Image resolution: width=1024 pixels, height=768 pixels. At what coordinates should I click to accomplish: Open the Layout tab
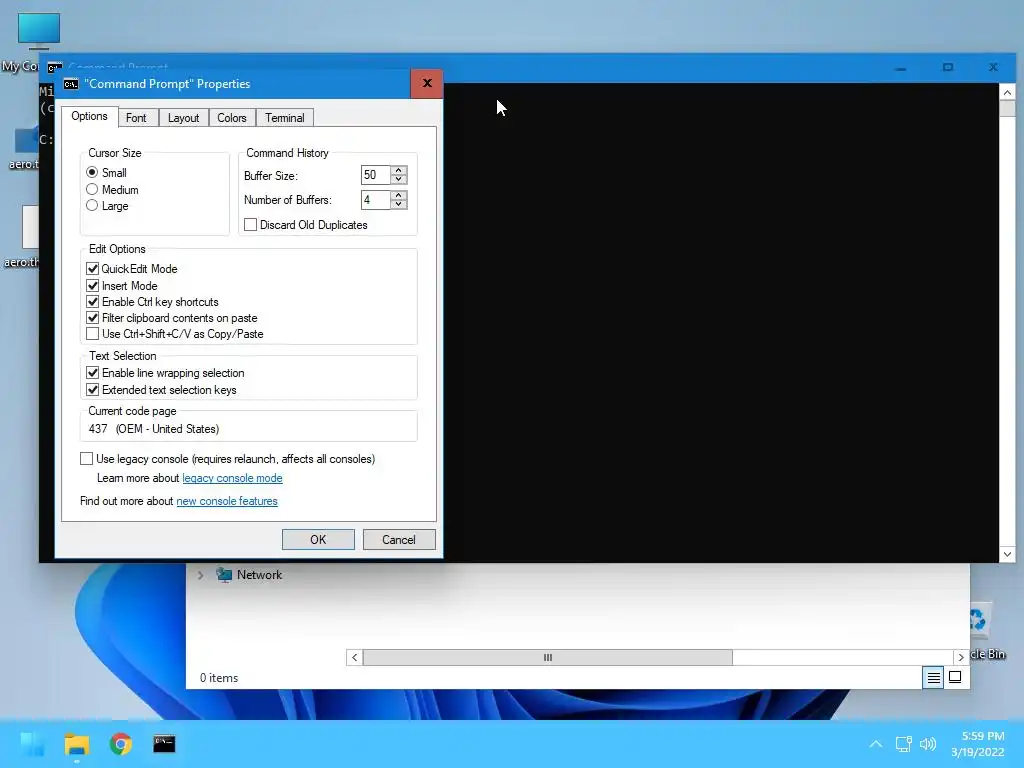[184, 118]
